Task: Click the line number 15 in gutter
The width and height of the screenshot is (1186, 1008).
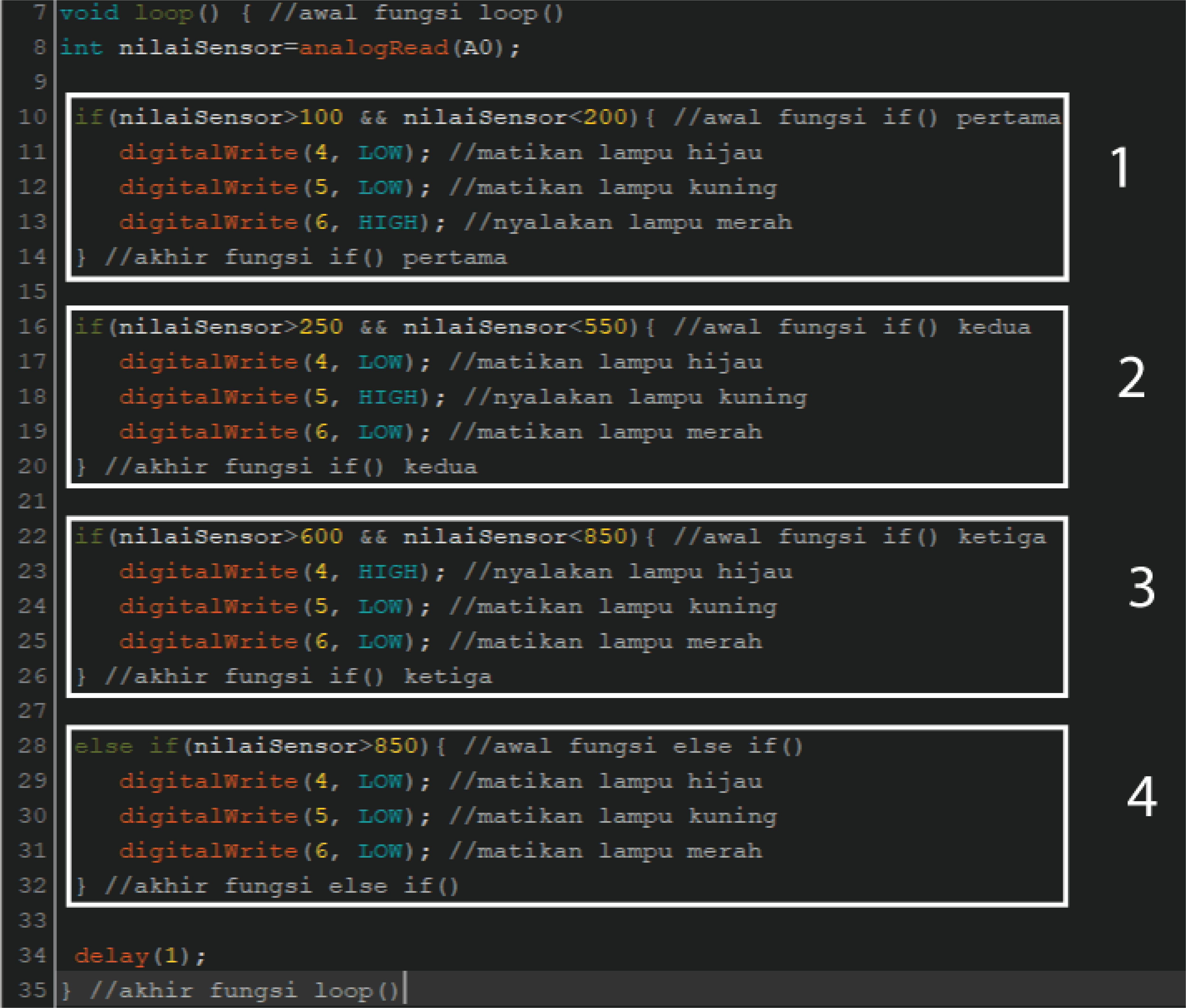Action: 32,292
